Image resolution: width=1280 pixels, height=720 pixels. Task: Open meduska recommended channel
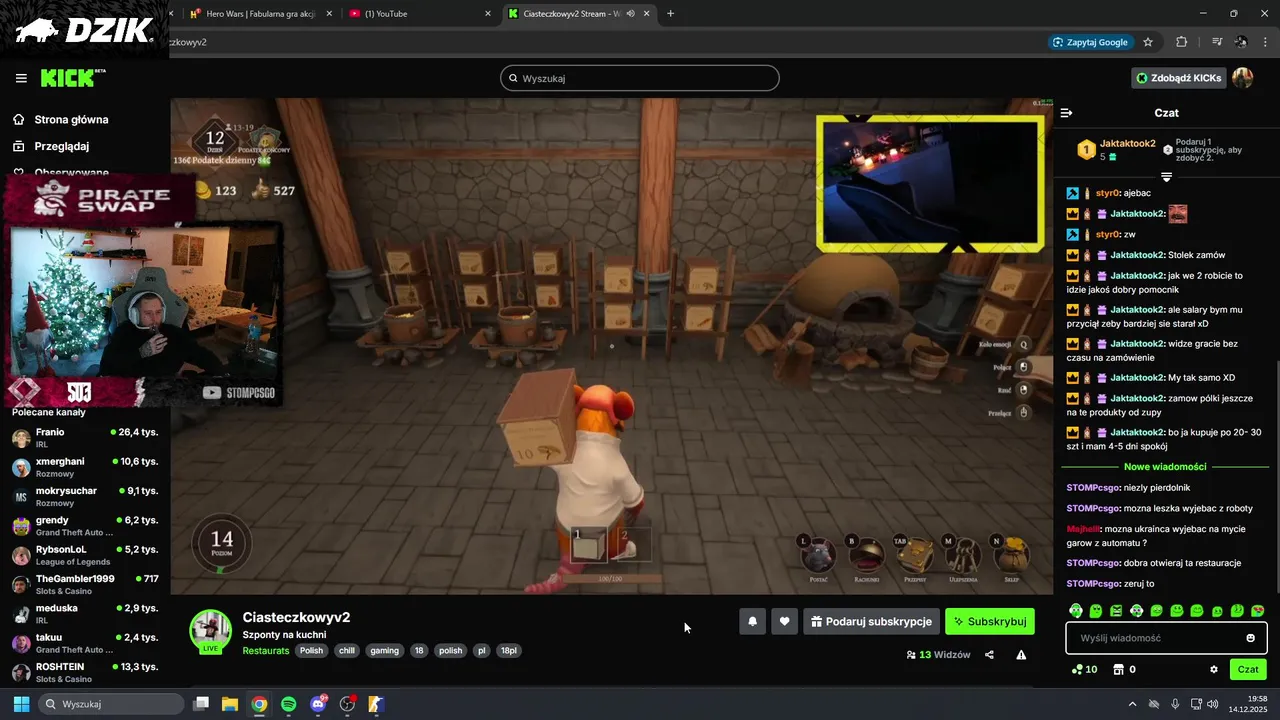[x=85, y=613]
